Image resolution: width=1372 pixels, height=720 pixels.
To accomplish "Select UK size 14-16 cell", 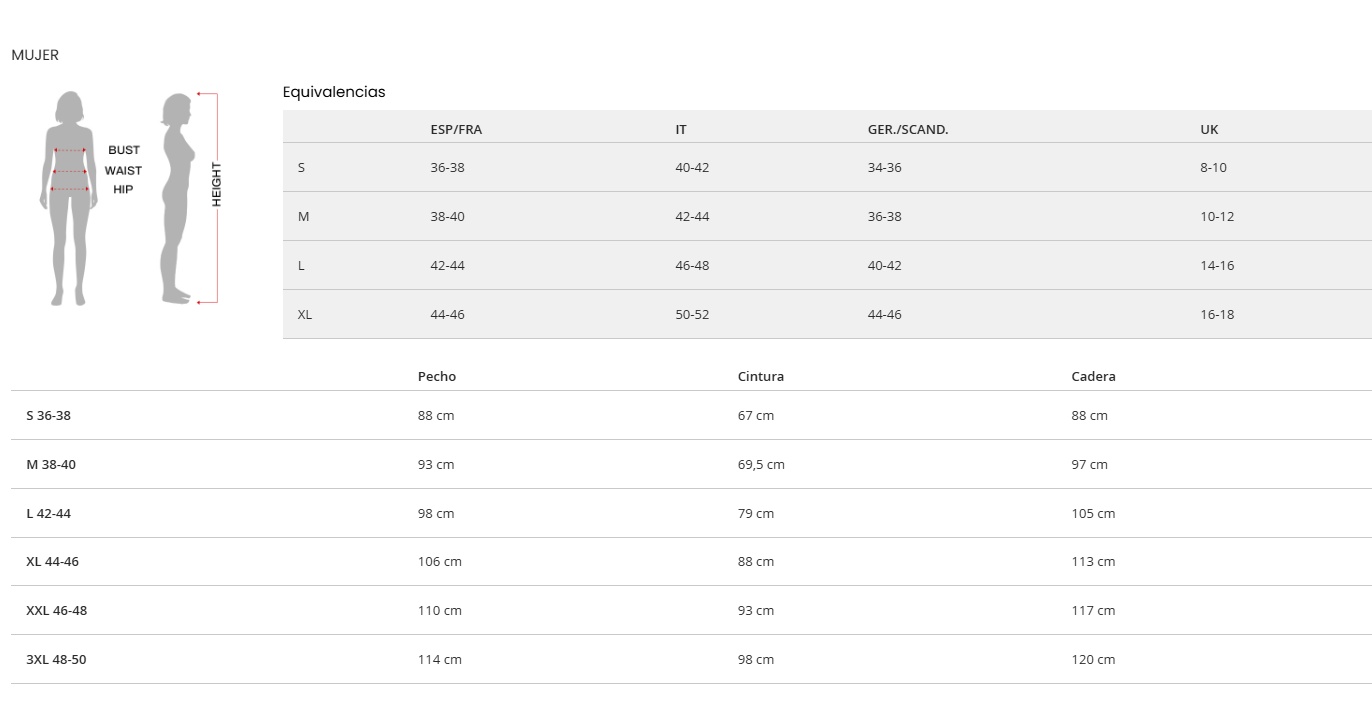I will pos(1217,265).
